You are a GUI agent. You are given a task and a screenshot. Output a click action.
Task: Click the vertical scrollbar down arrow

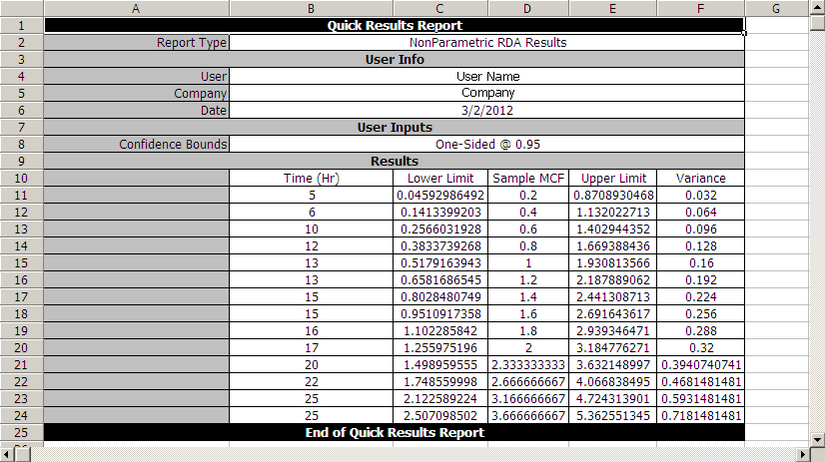817,439
